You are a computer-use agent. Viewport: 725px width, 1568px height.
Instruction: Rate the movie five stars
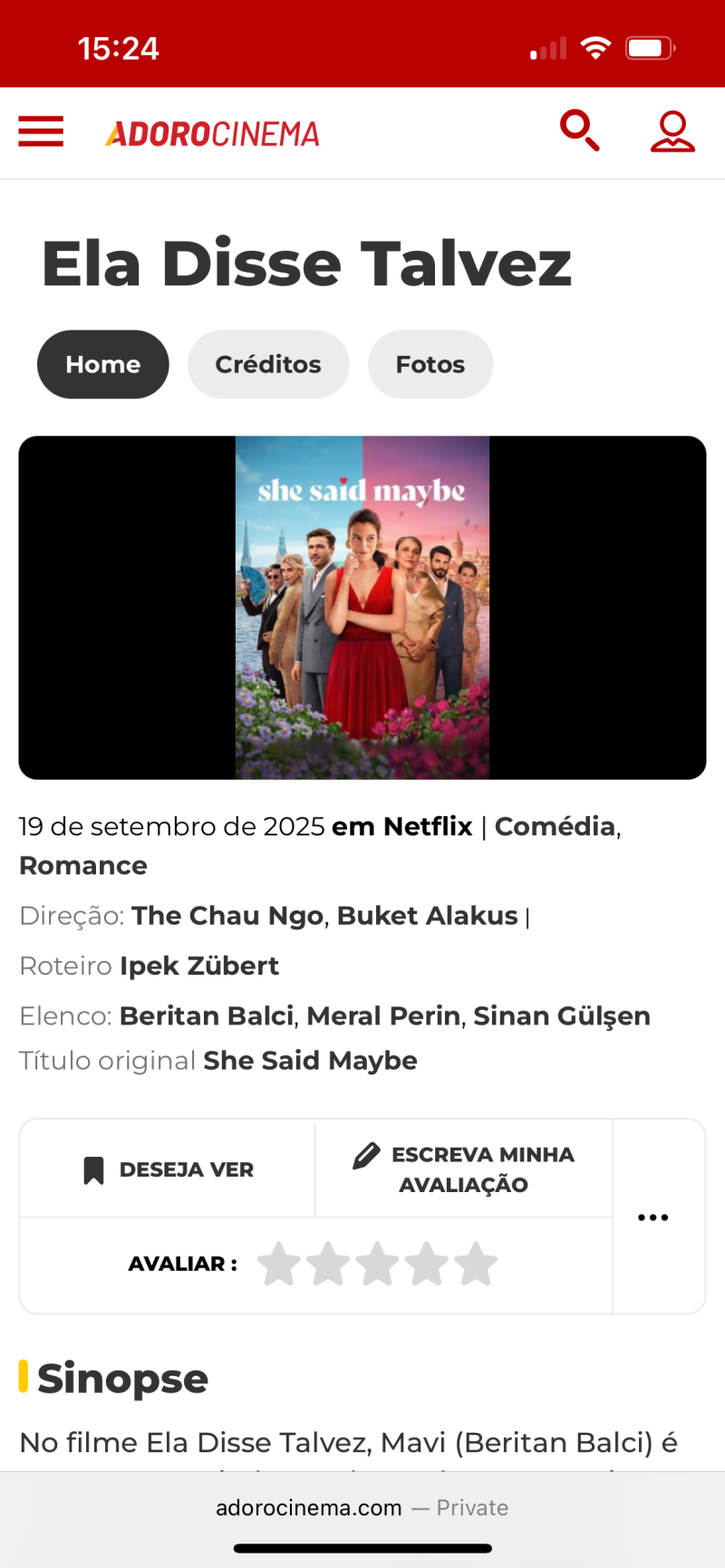(476, 1264)
